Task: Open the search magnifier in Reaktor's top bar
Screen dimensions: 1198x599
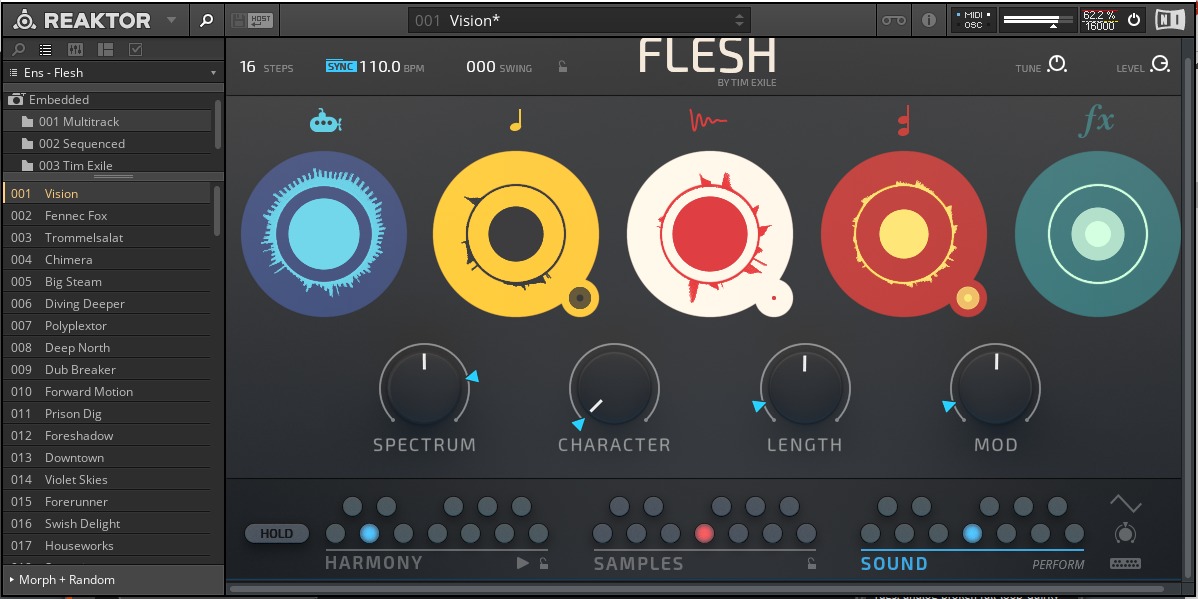Action: 206,21
